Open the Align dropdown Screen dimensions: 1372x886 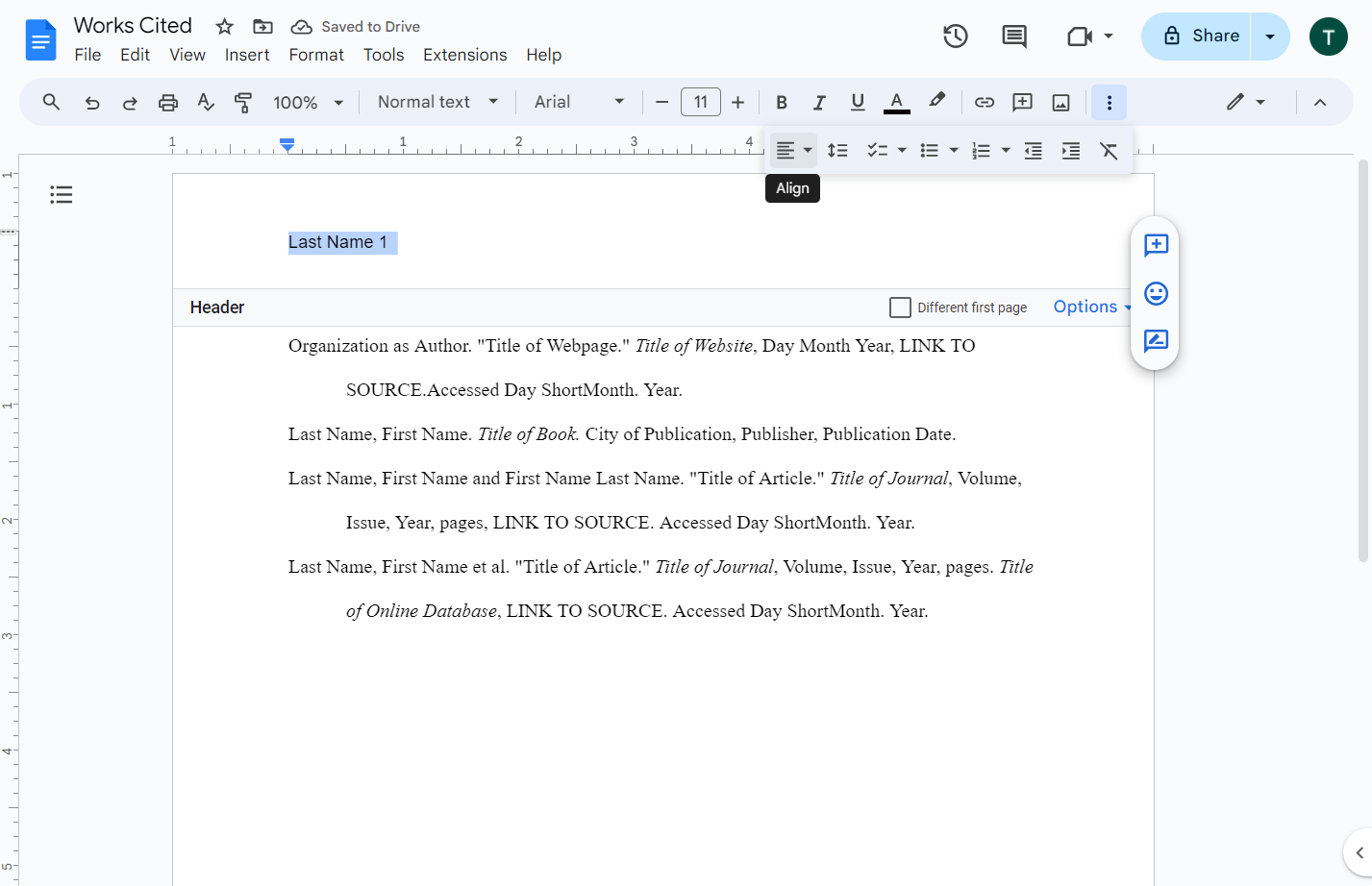click(x=794, y=151)
